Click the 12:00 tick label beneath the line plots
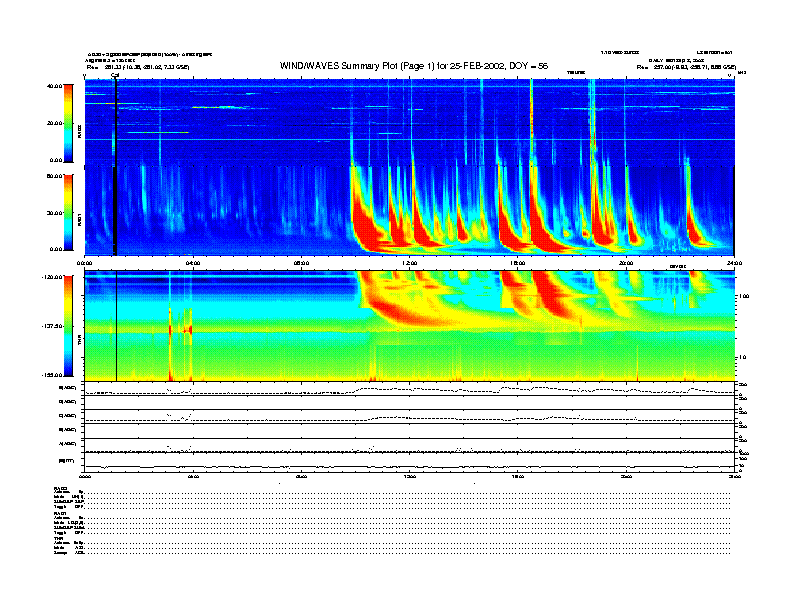The height and width of the screenshot is (612, 792). 410,476
